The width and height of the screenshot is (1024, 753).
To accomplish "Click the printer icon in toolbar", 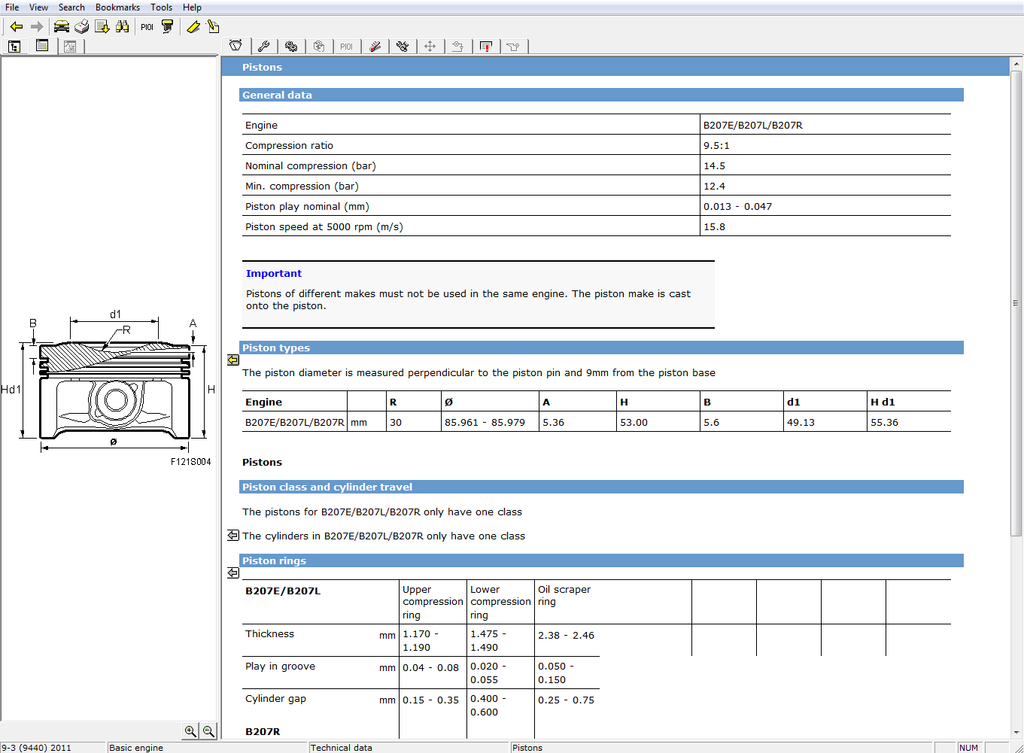I will [82, 26].
